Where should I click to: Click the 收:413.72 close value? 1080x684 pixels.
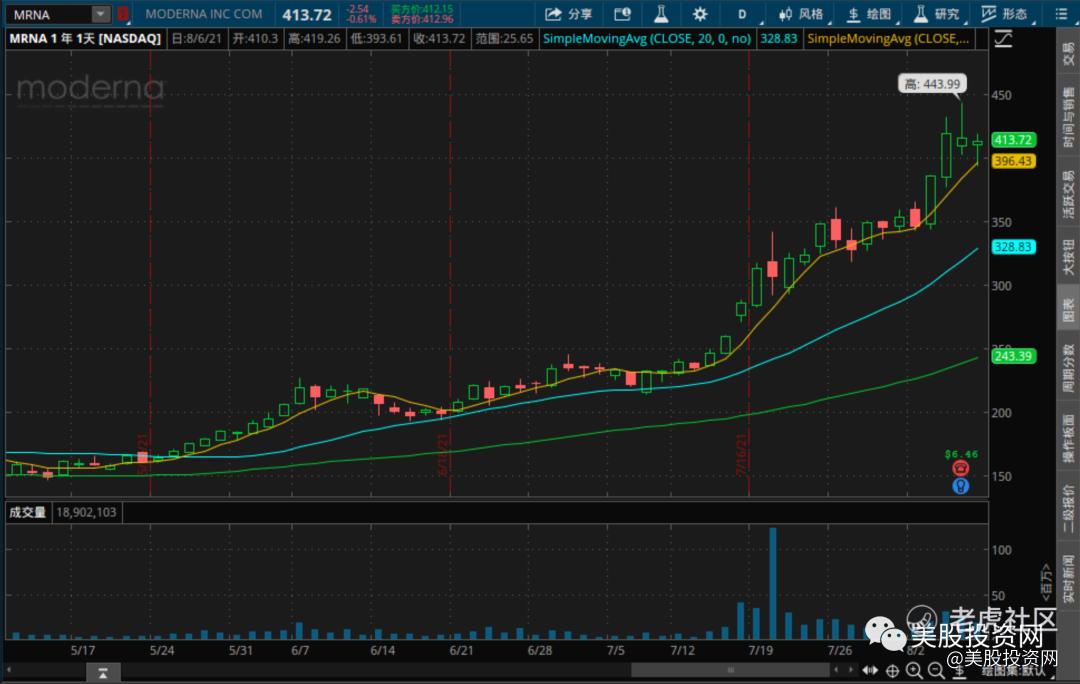coord(439,39)
